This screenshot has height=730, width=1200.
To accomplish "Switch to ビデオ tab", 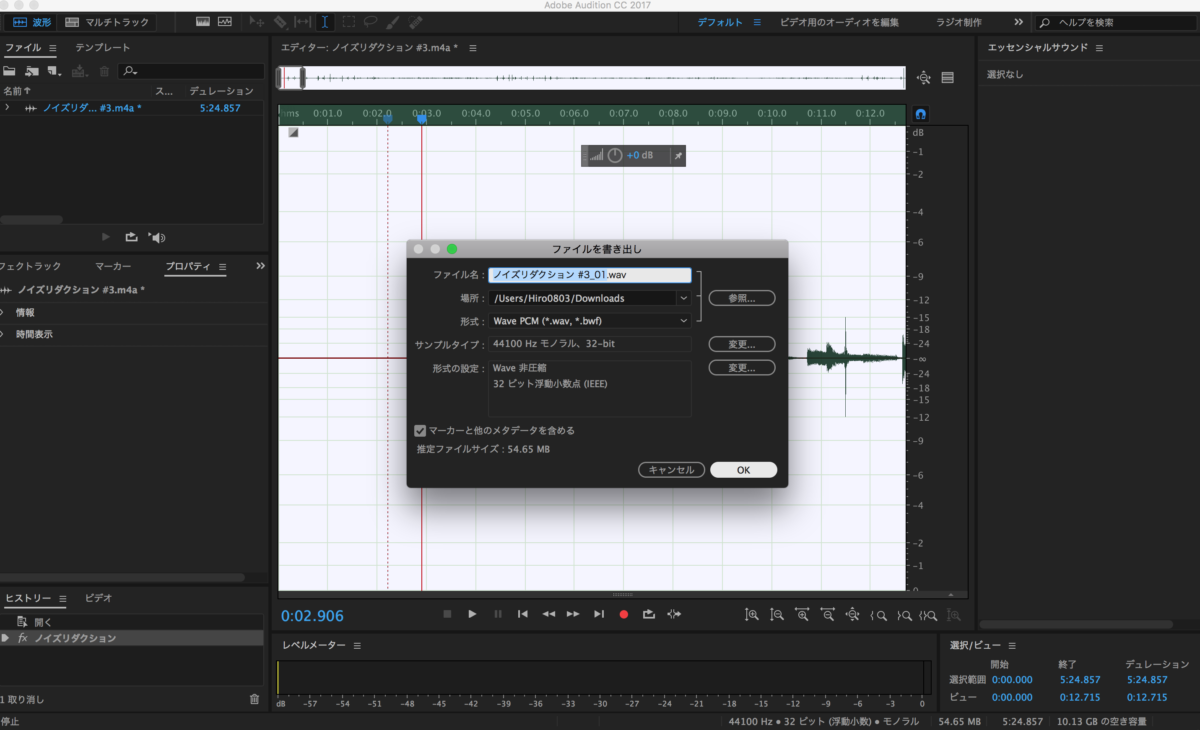I will click(98, 598).
